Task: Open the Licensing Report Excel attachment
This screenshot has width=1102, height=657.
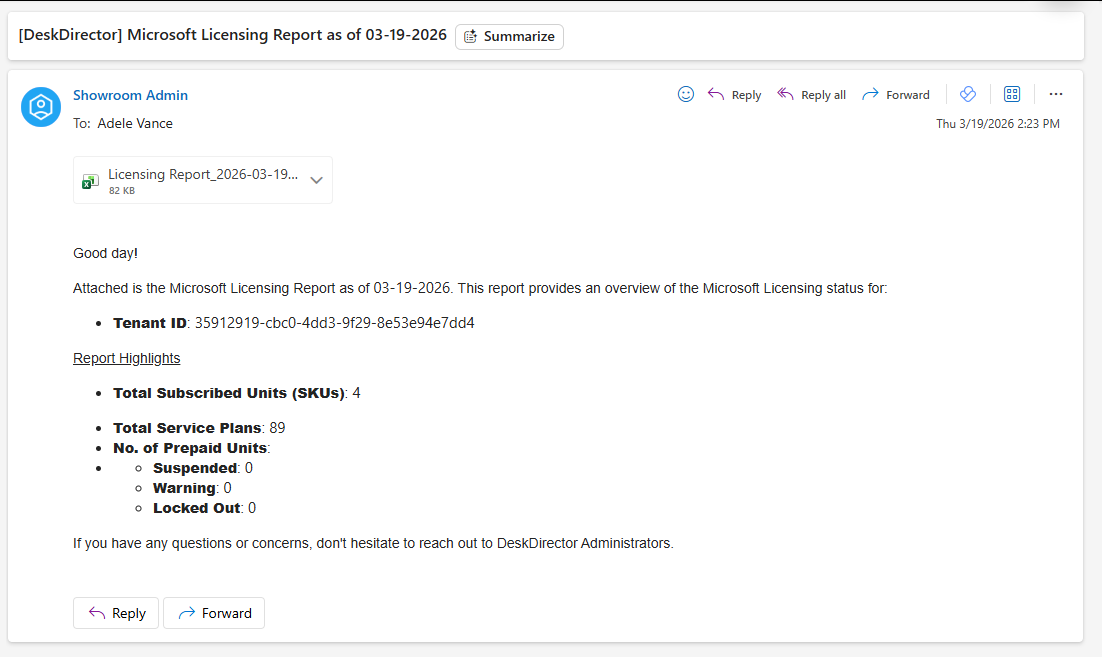Action: pos(202,175)
